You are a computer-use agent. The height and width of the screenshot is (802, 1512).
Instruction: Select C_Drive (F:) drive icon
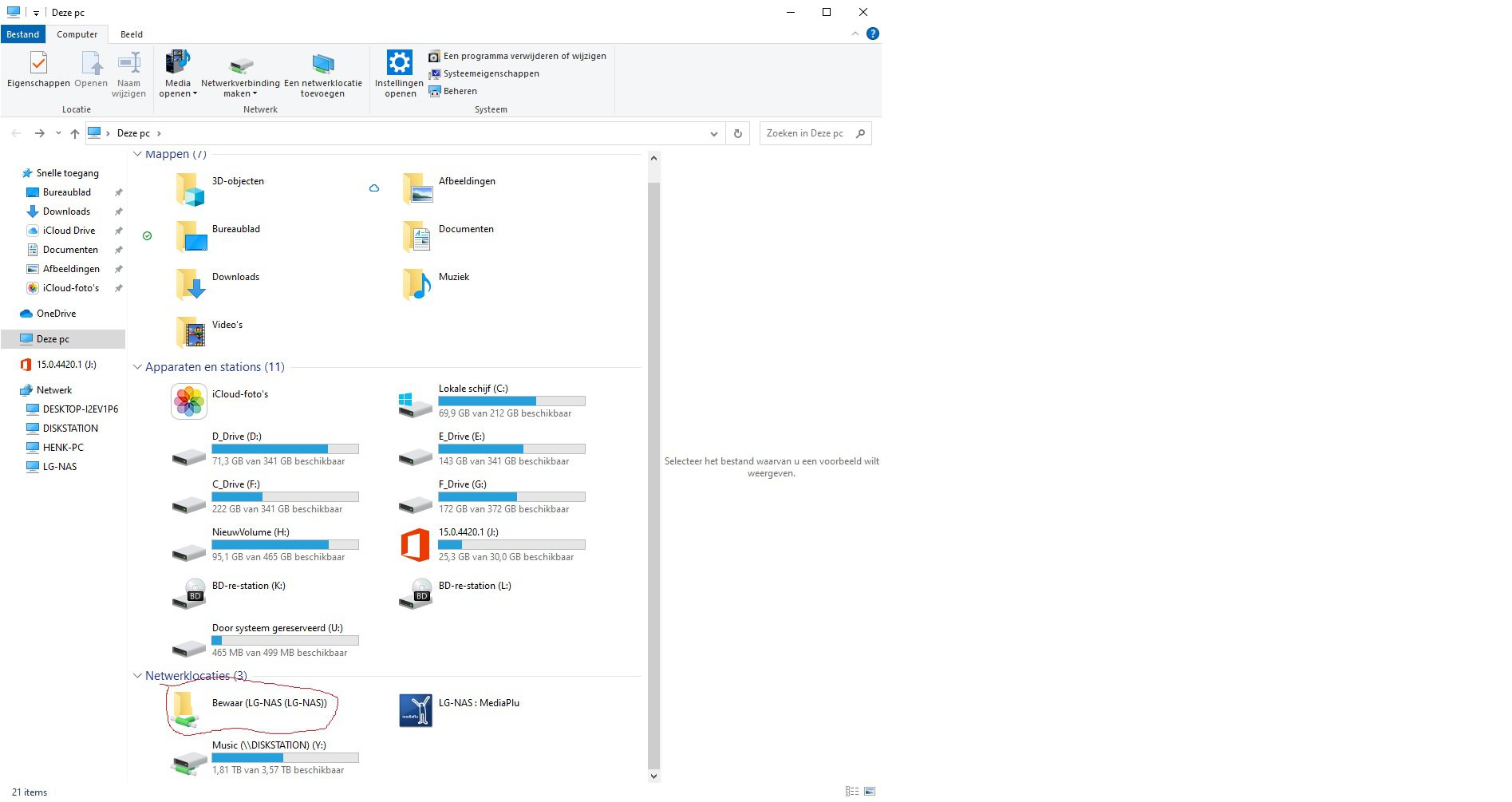click(189, 504)
